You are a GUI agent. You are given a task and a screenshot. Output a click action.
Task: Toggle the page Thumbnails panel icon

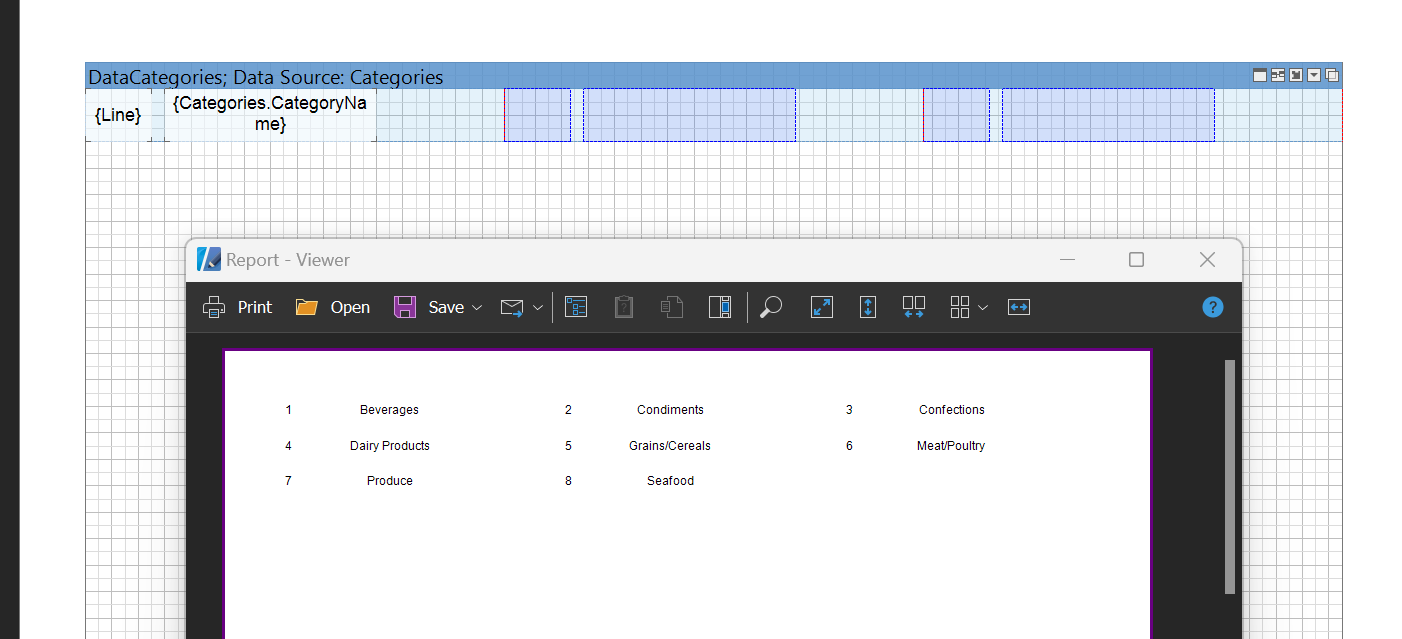(720, 307)
